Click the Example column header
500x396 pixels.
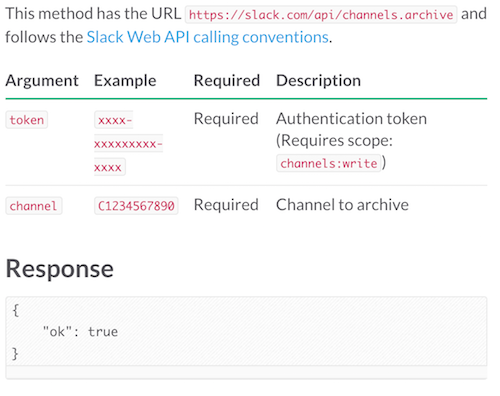click(x=125, y=81)
